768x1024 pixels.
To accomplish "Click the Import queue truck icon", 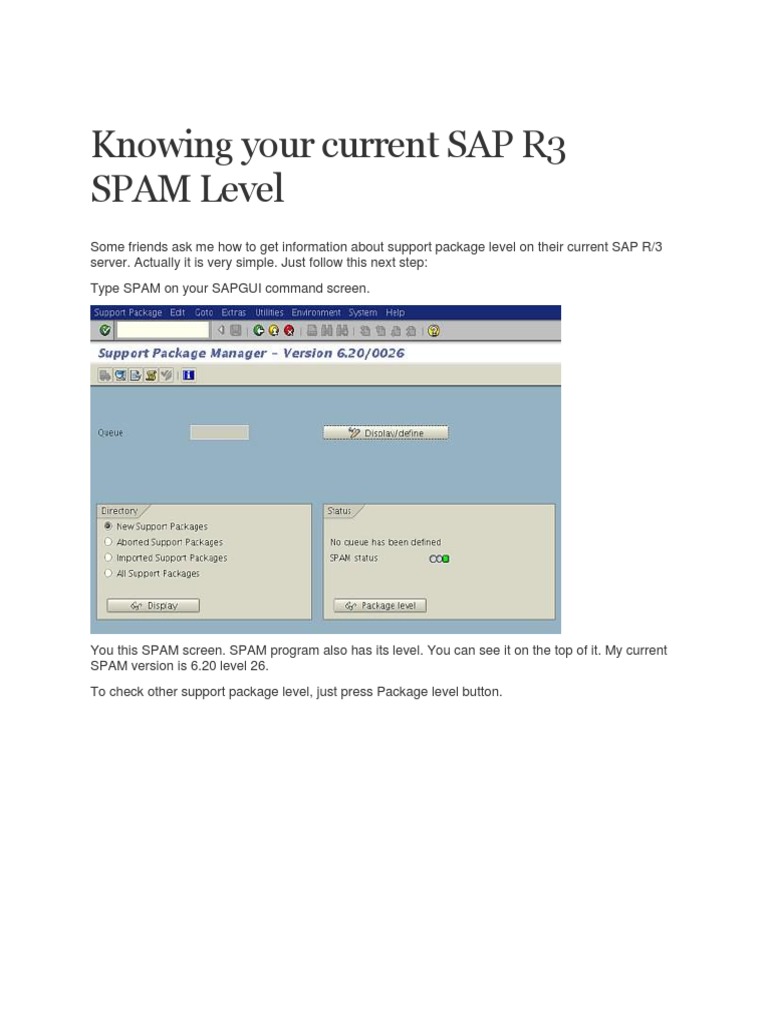I will [x=104, y=375].
